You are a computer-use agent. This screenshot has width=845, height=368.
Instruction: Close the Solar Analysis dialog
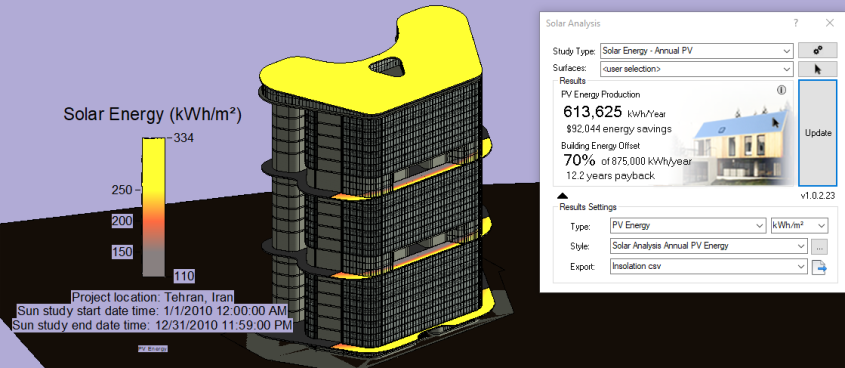tap(829, 23)
